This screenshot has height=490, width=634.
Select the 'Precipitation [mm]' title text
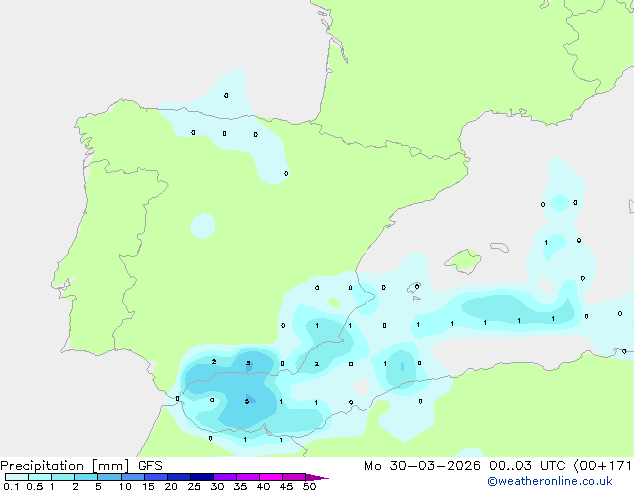coord(65,466)
